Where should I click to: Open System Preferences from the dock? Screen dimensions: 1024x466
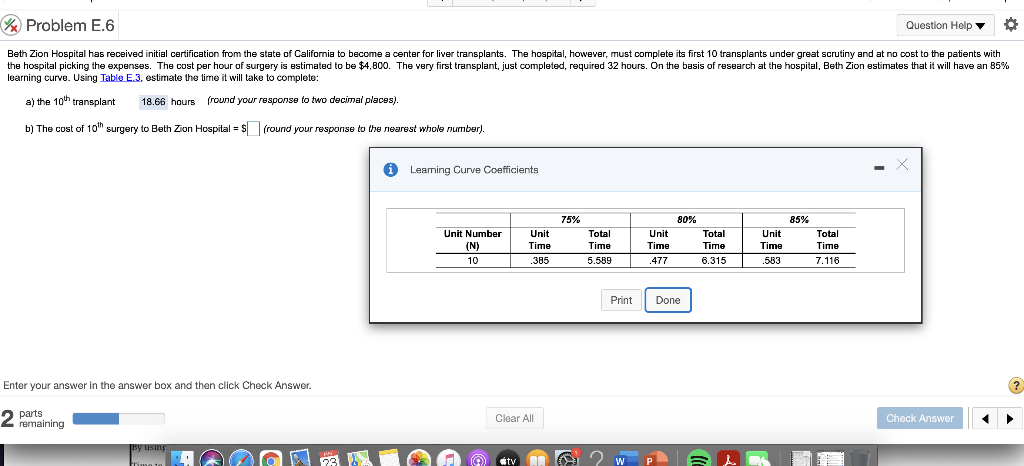[x=568, y=458]
